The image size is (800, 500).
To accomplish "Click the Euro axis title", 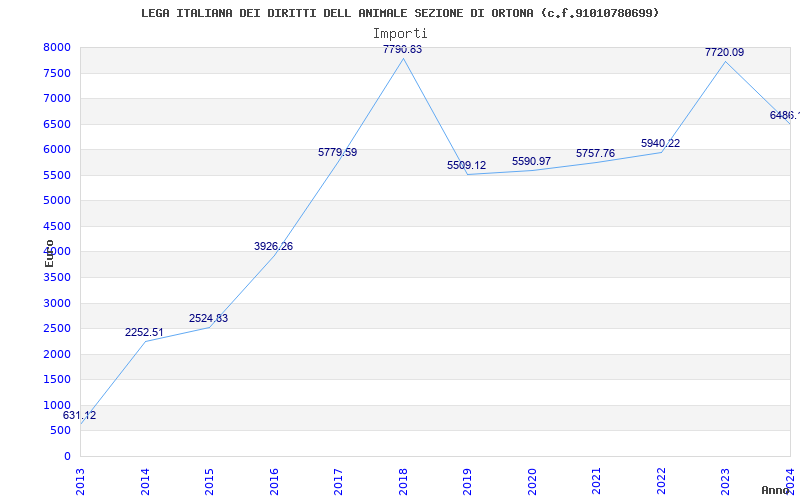I will [x=49, y=253].
